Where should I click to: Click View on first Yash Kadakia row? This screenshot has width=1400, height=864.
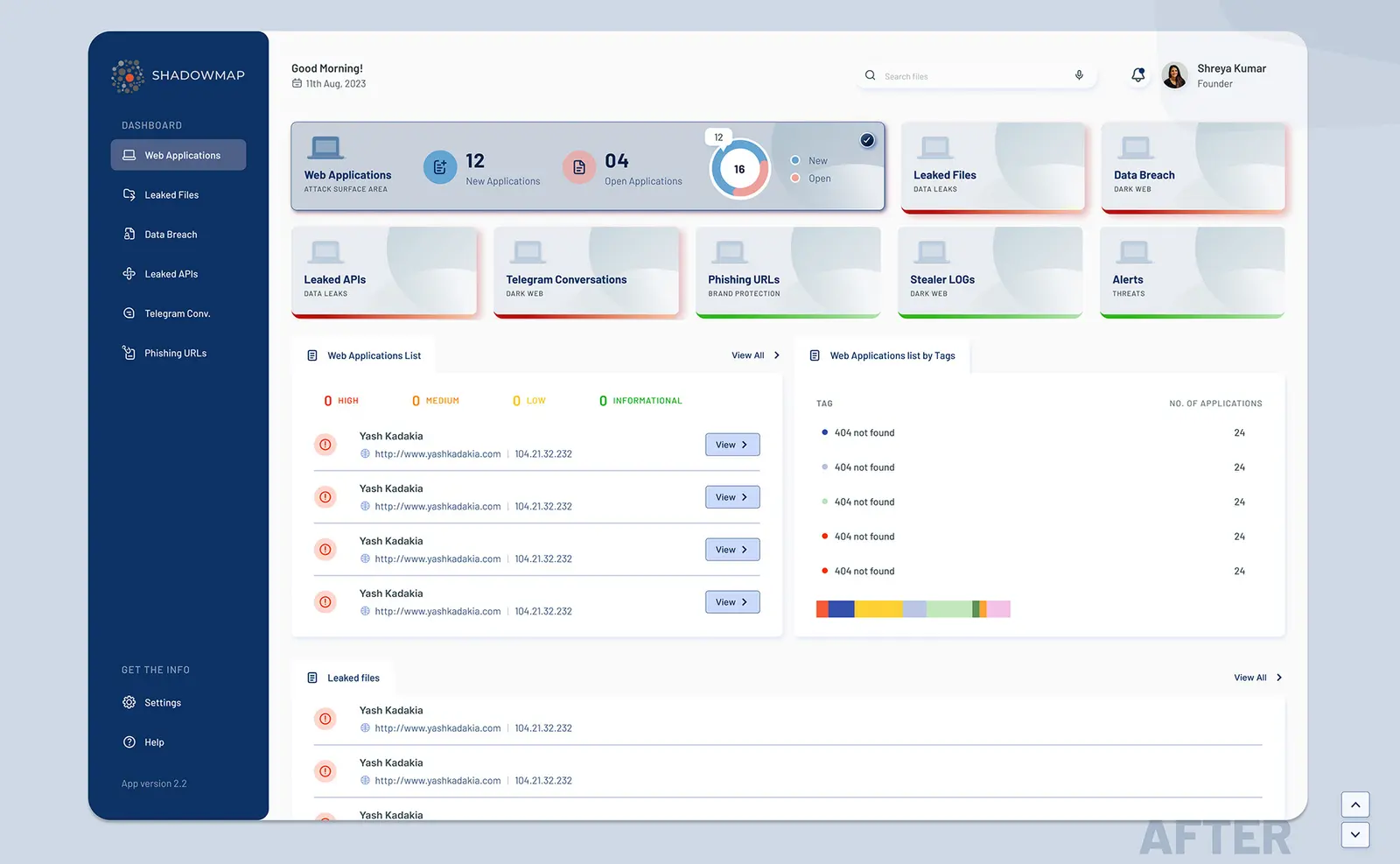pos(732,445)
